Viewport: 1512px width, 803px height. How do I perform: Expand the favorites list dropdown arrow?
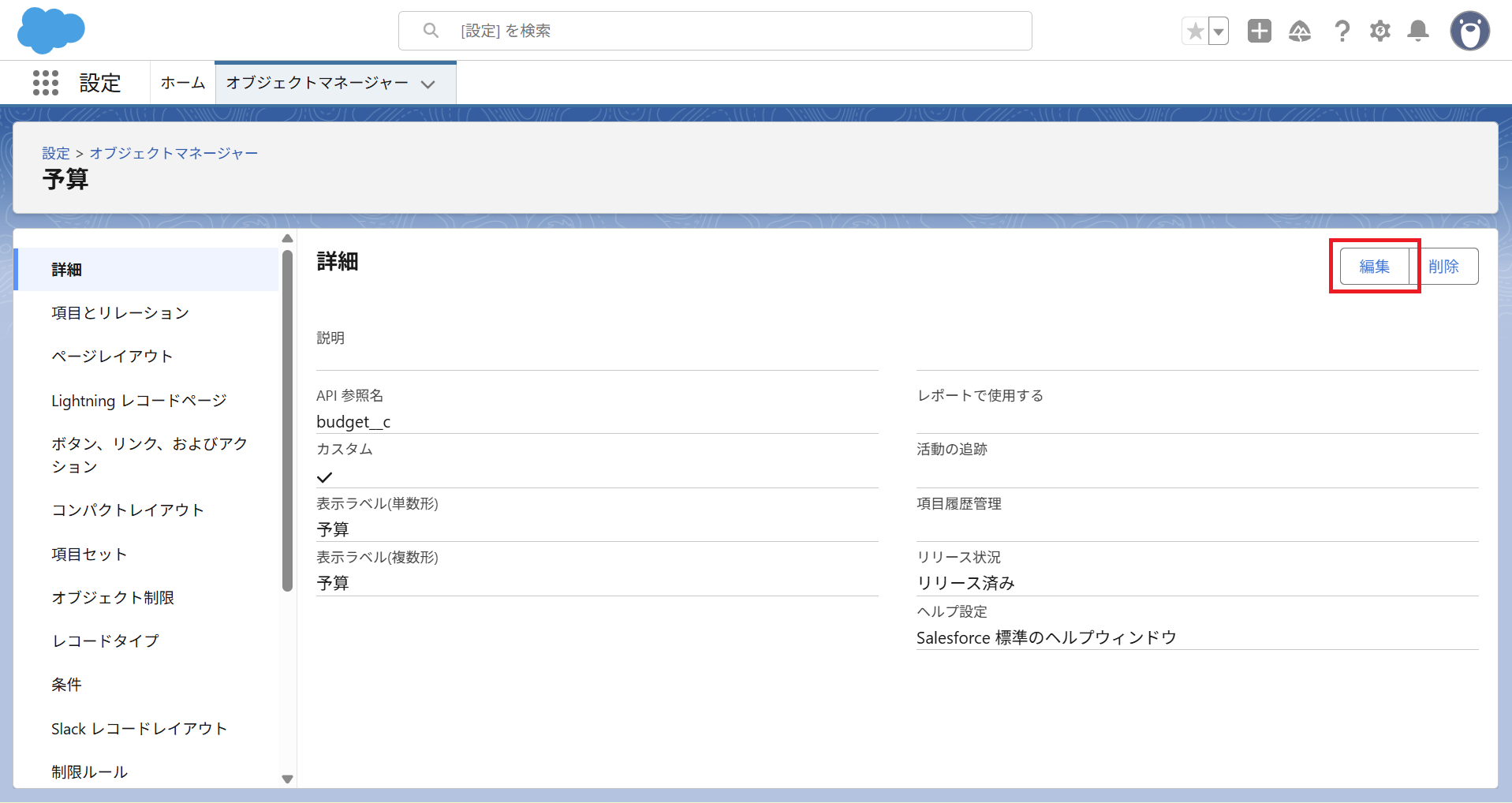pos(1219,32)
